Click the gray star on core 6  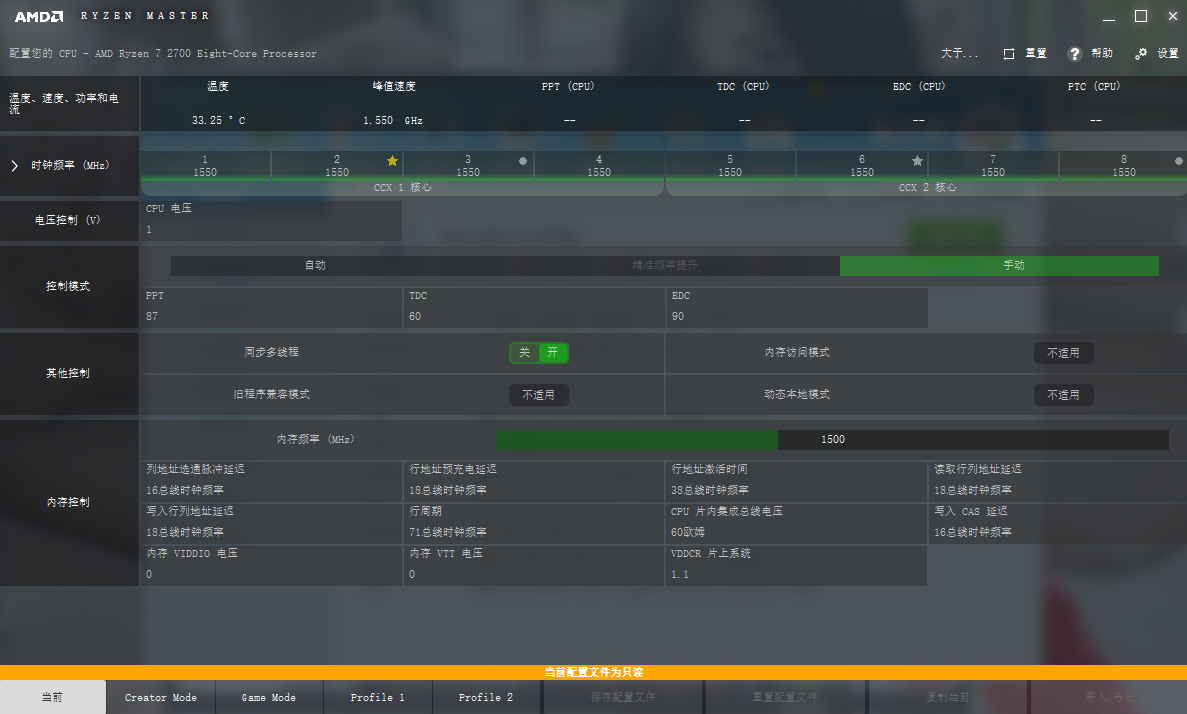coord(917,160)
